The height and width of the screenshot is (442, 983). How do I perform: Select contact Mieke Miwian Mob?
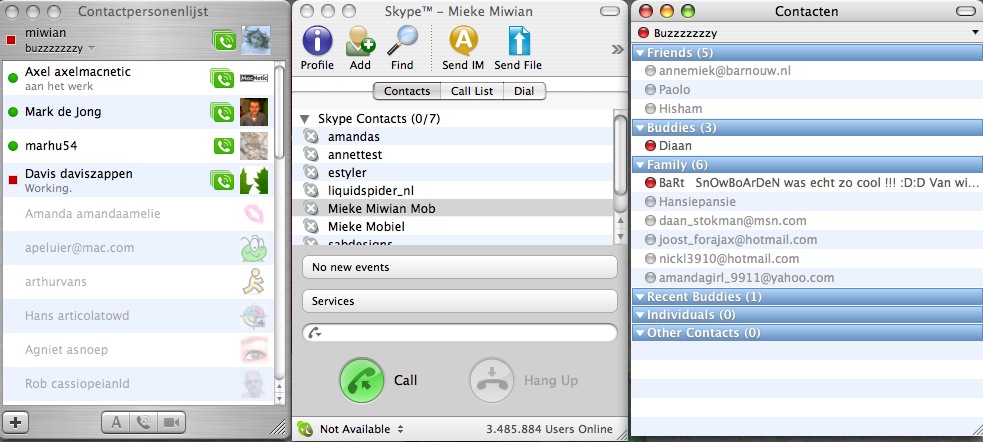(452, 208)
